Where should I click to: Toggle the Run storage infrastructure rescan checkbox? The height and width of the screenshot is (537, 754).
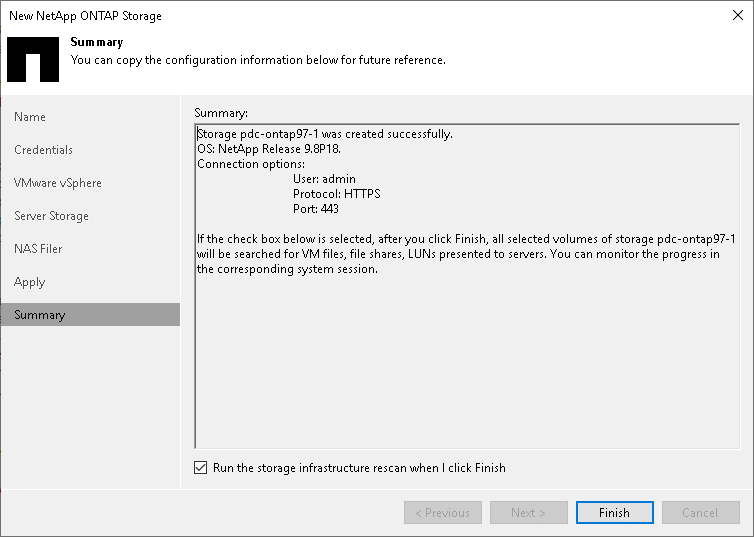click(x=201, y=467)
